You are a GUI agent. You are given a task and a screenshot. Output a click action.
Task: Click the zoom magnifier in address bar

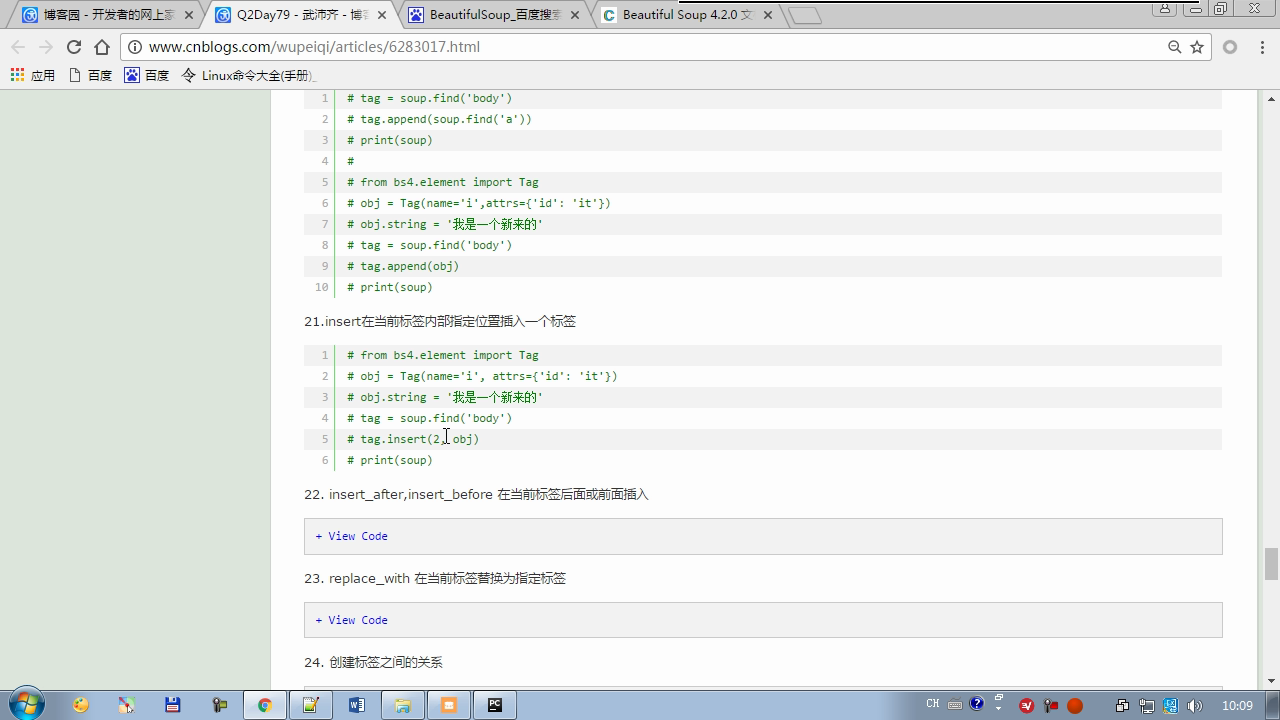[1174, 47]
